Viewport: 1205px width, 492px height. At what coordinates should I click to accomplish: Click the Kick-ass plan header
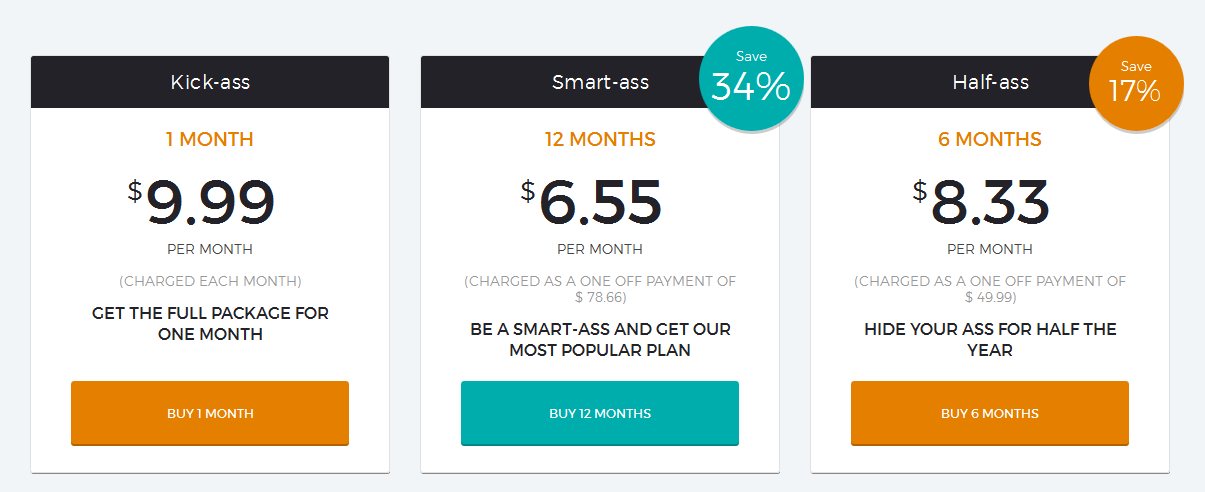point(210,82)
